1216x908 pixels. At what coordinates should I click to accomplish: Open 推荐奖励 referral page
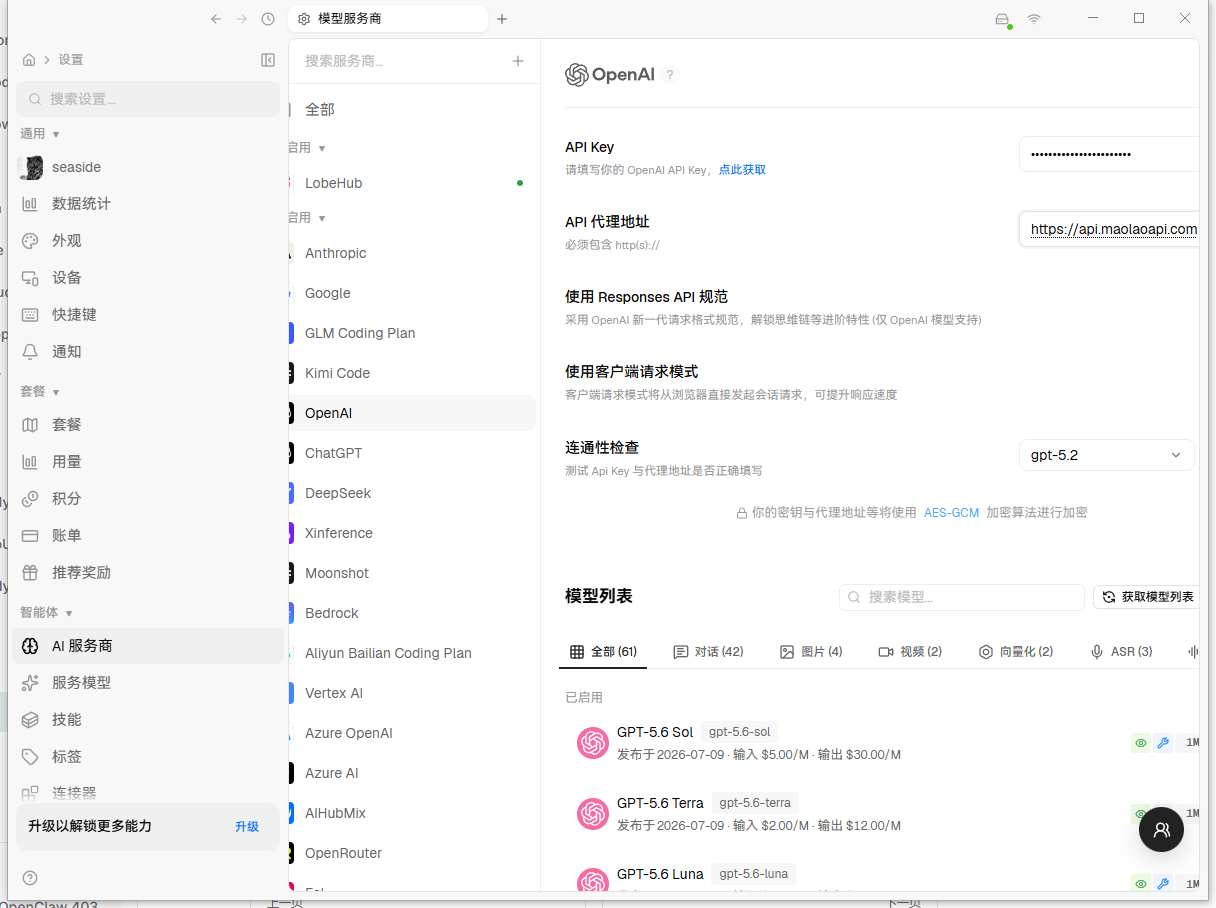[x=148, y=573]
